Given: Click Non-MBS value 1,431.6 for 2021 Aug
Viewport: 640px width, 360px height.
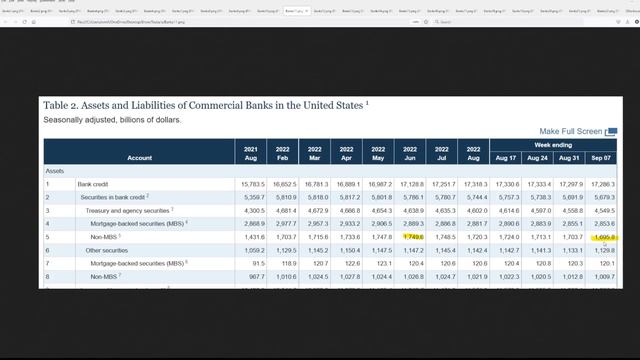Looking at the screenshot, I should 254,237.
